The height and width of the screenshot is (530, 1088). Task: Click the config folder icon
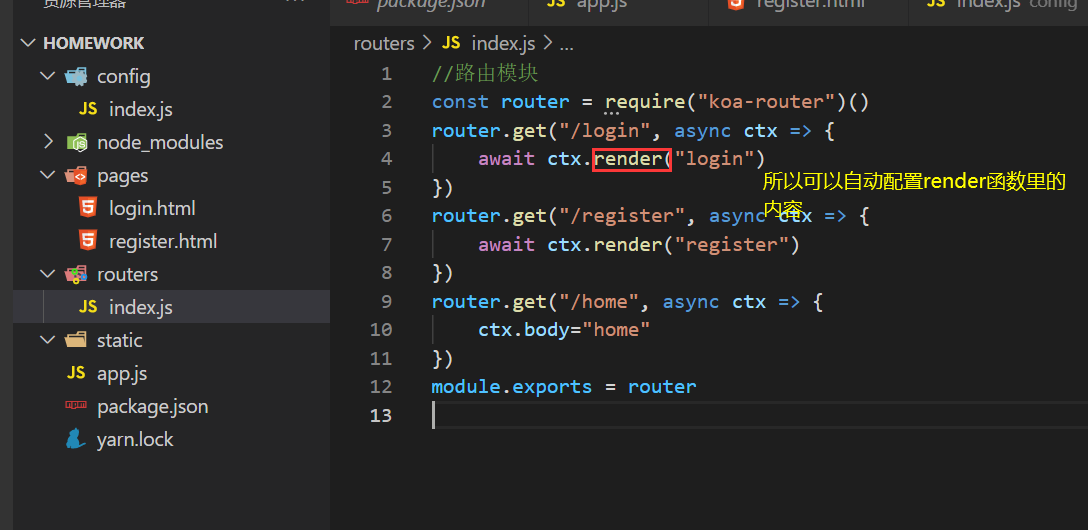76,76
